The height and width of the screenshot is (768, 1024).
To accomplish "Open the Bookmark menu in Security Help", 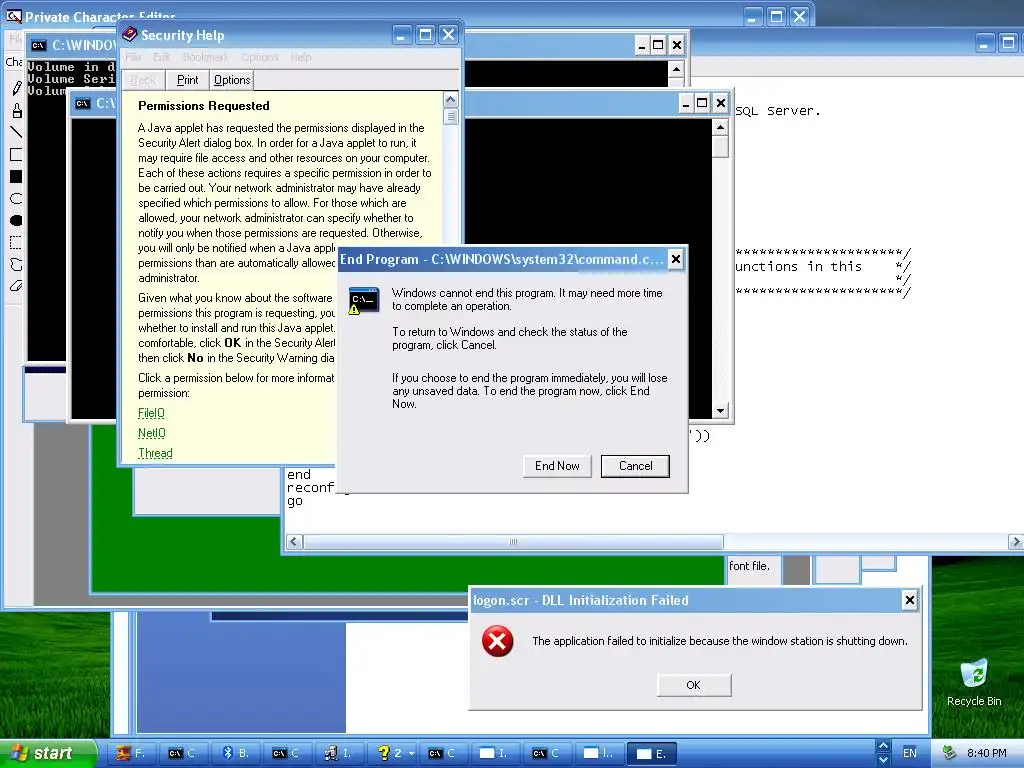I will pos(206,57).
